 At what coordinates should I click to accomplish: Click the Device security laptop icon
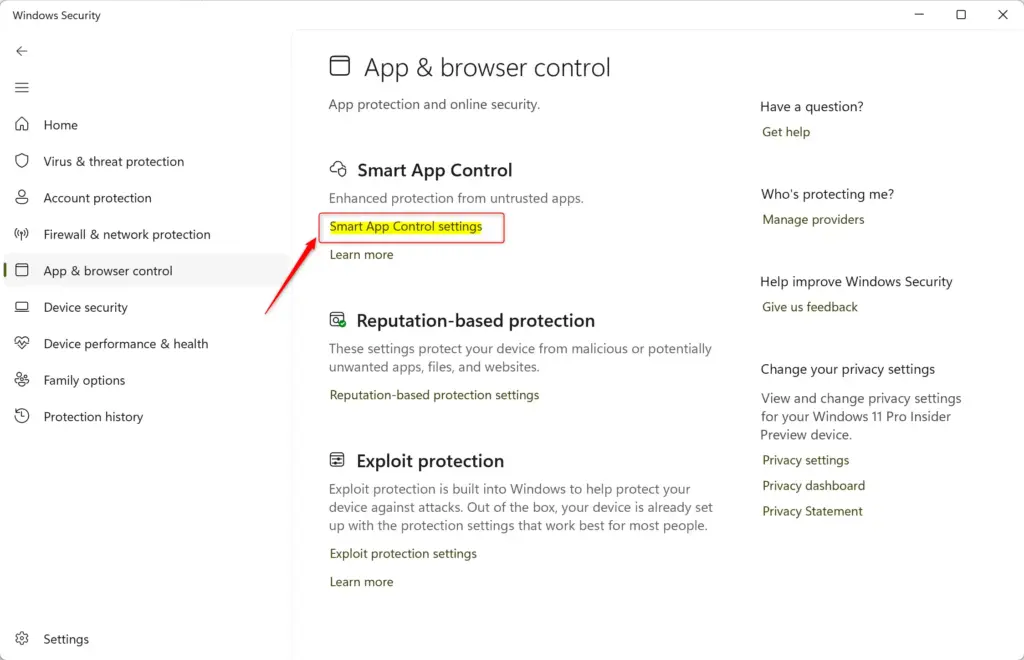pyautogui.click(x=22, y=307)
